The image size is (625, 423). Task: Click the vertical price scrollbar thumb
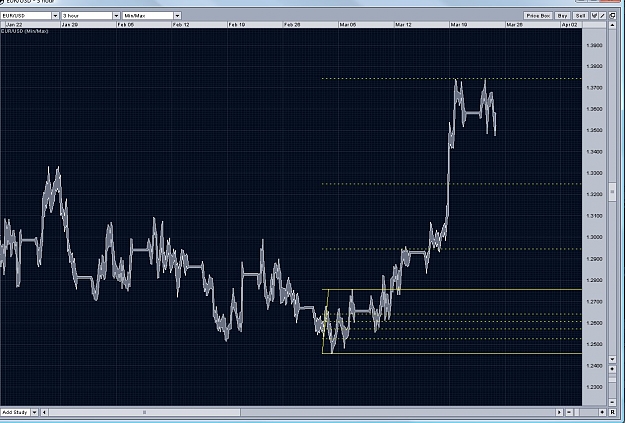click(612, 192)
